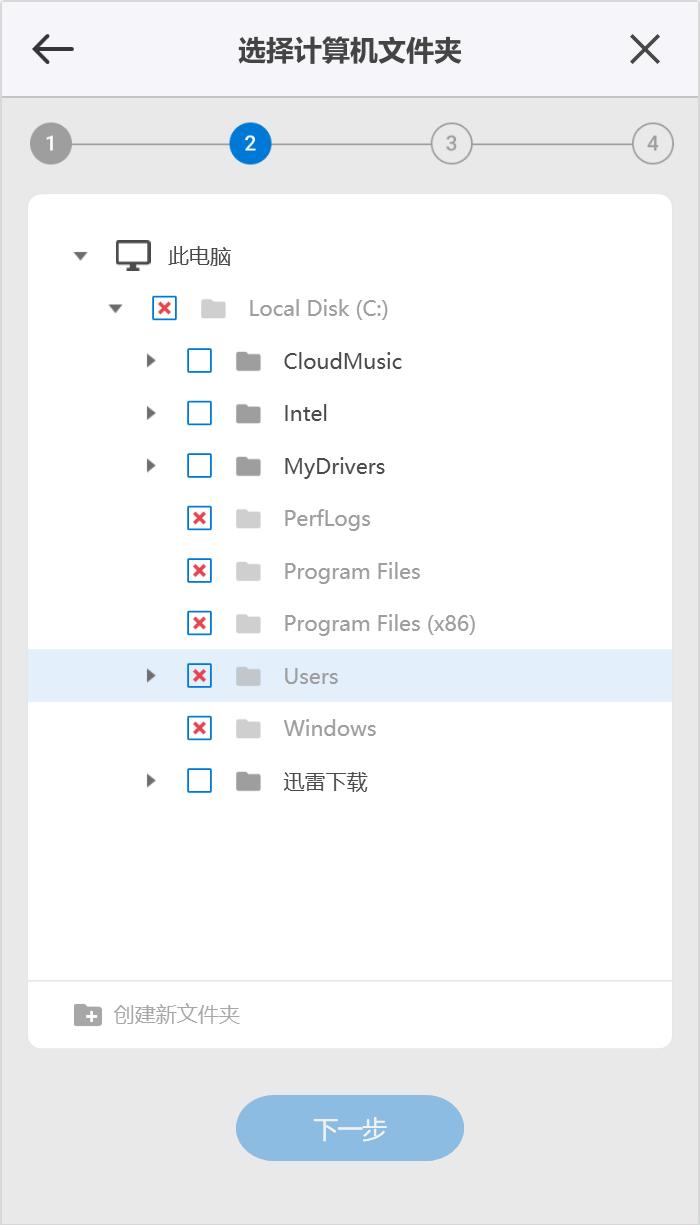Click the back arrow in the title bar

click(52, 48)
